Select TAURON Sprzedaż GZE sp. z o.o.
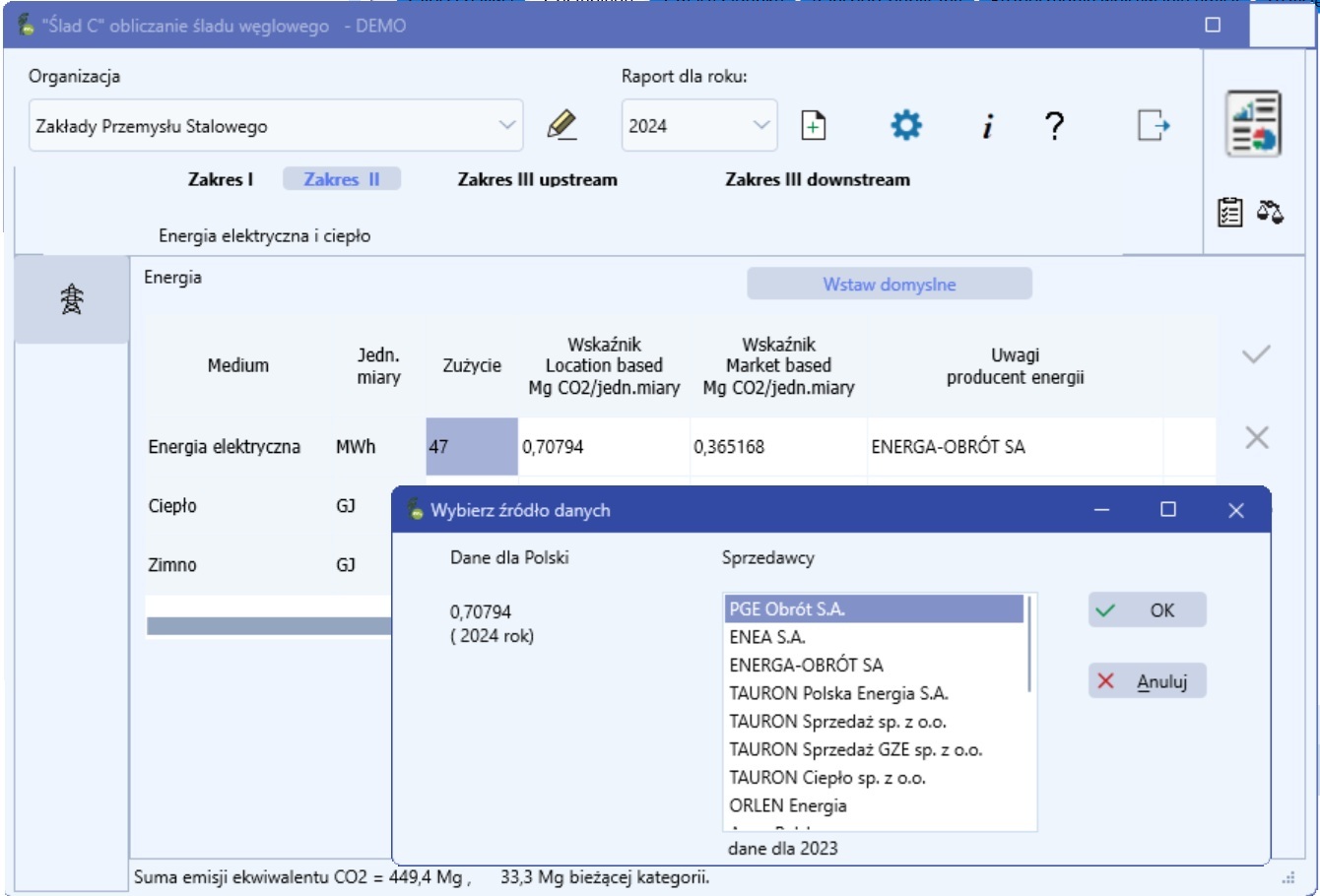The height and width of the screenshot is (896, 1320). 875,749
